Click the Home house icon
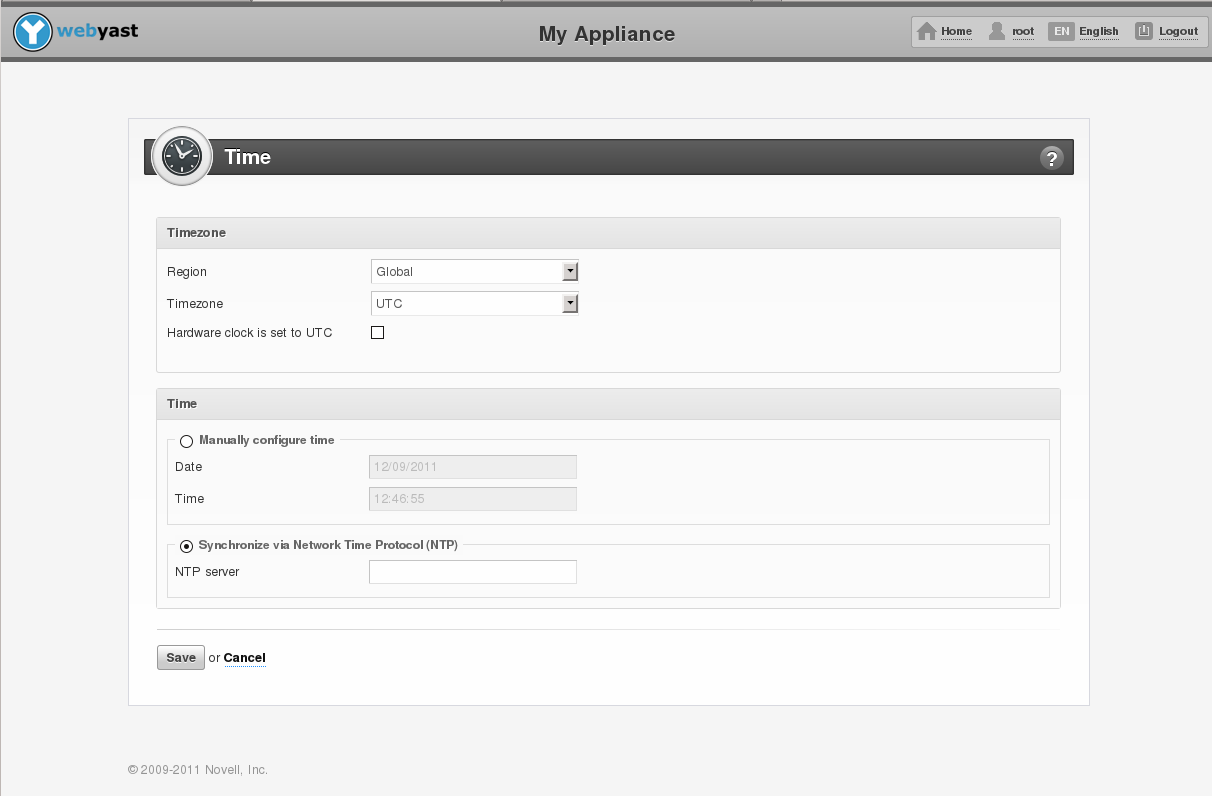 927,31
